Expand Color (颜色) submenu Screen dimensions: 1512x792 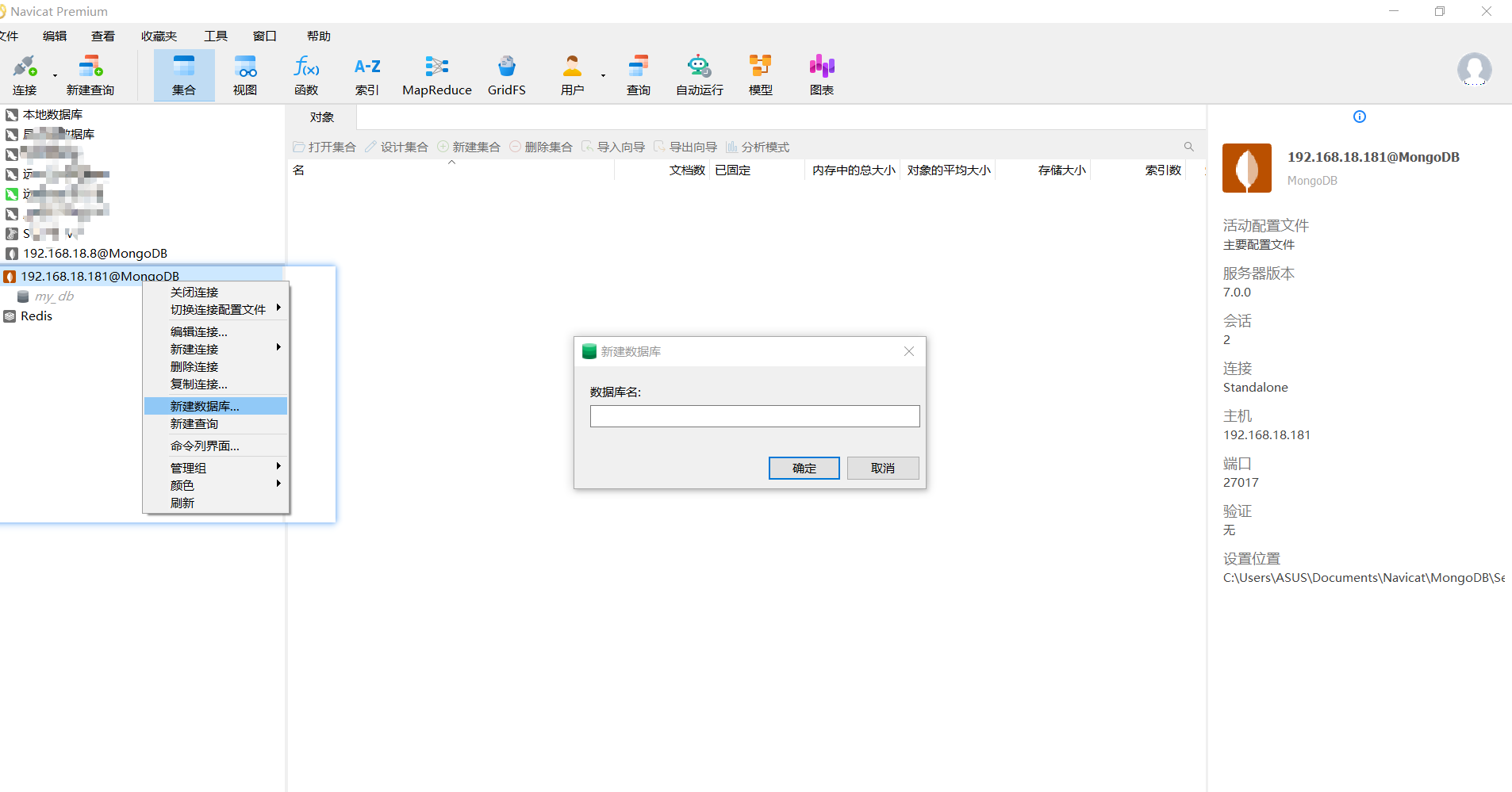(216, 485)
